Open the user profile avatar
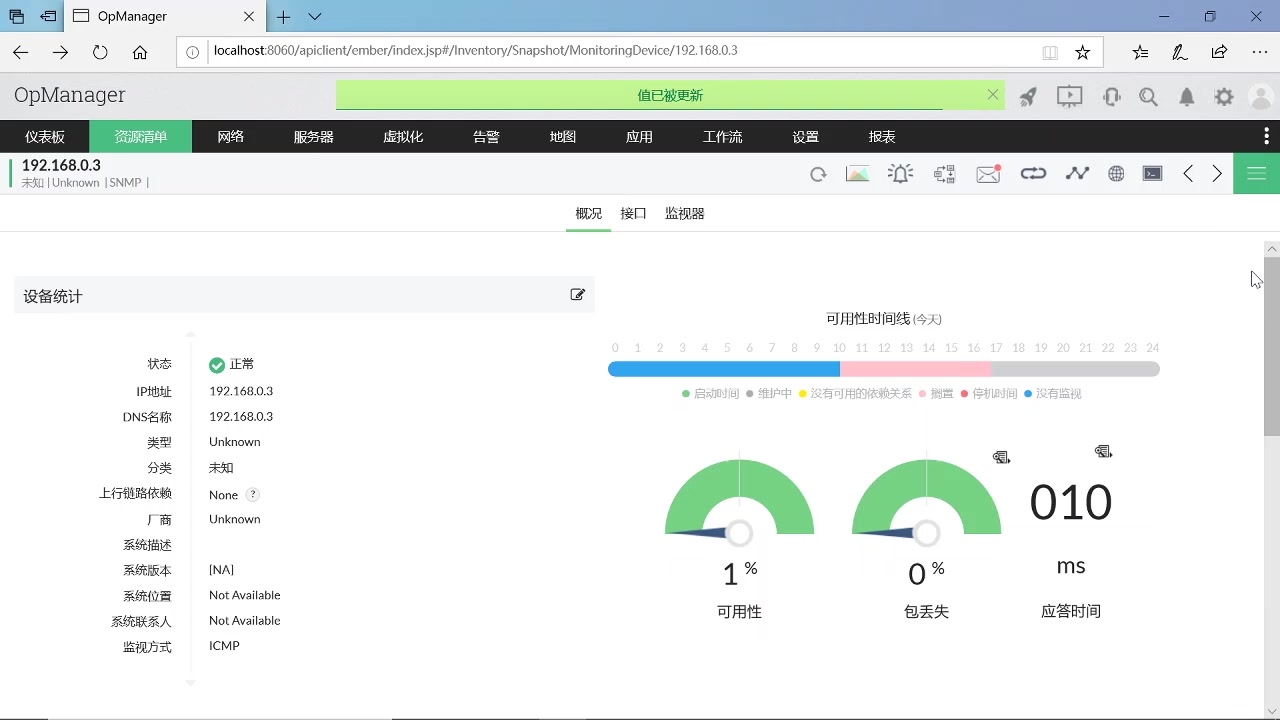The width and height of the screenshot is (1280, 720). pos(1261,97)
